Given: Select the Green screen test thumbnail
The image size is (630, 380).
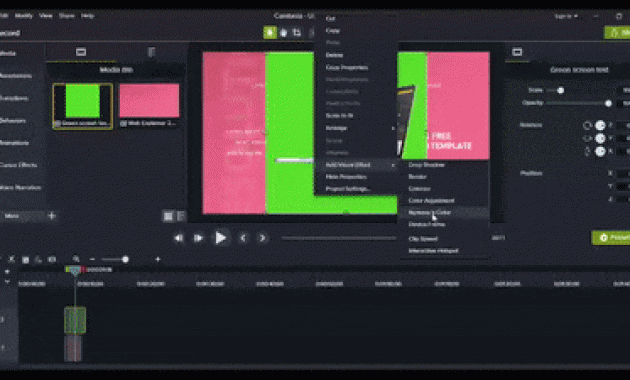Looking at the screenshot, I should click(83, 106).
